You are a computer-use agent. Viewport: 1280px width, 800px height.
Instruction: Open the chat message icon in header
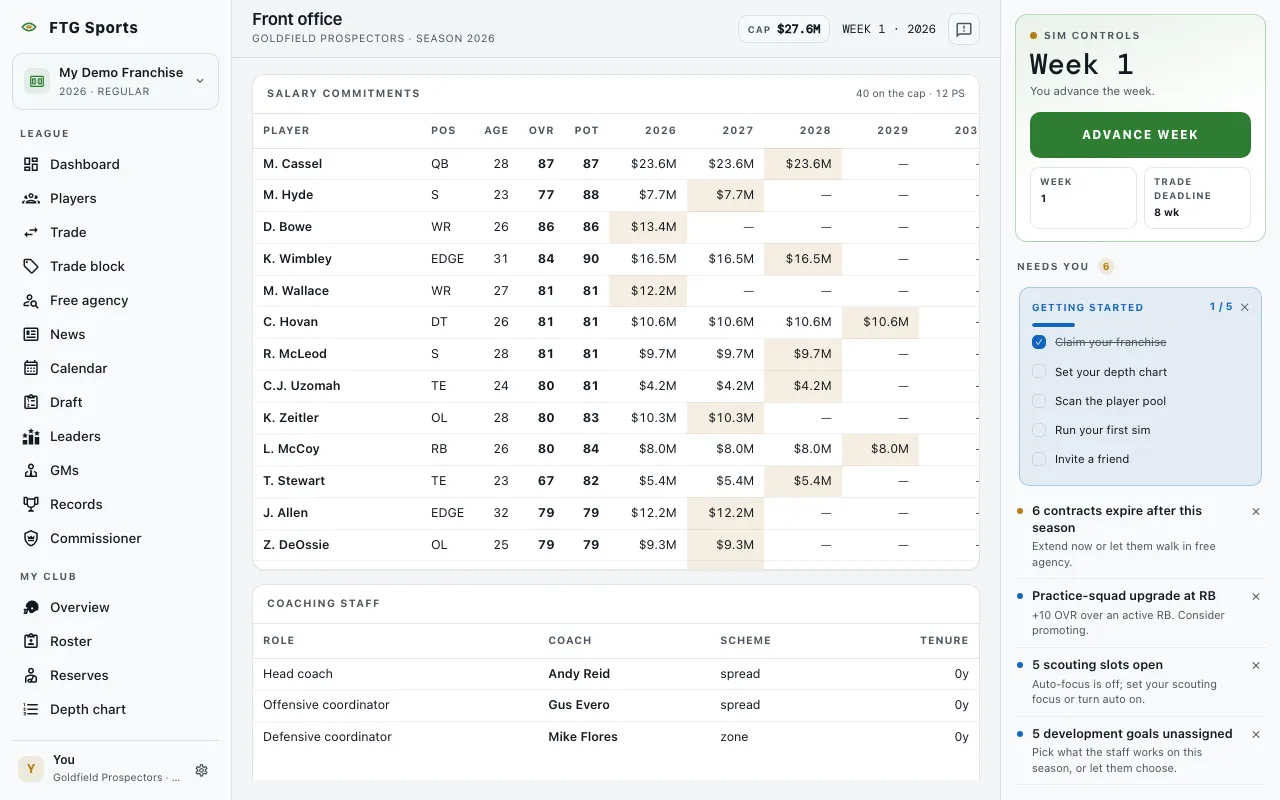964,29
